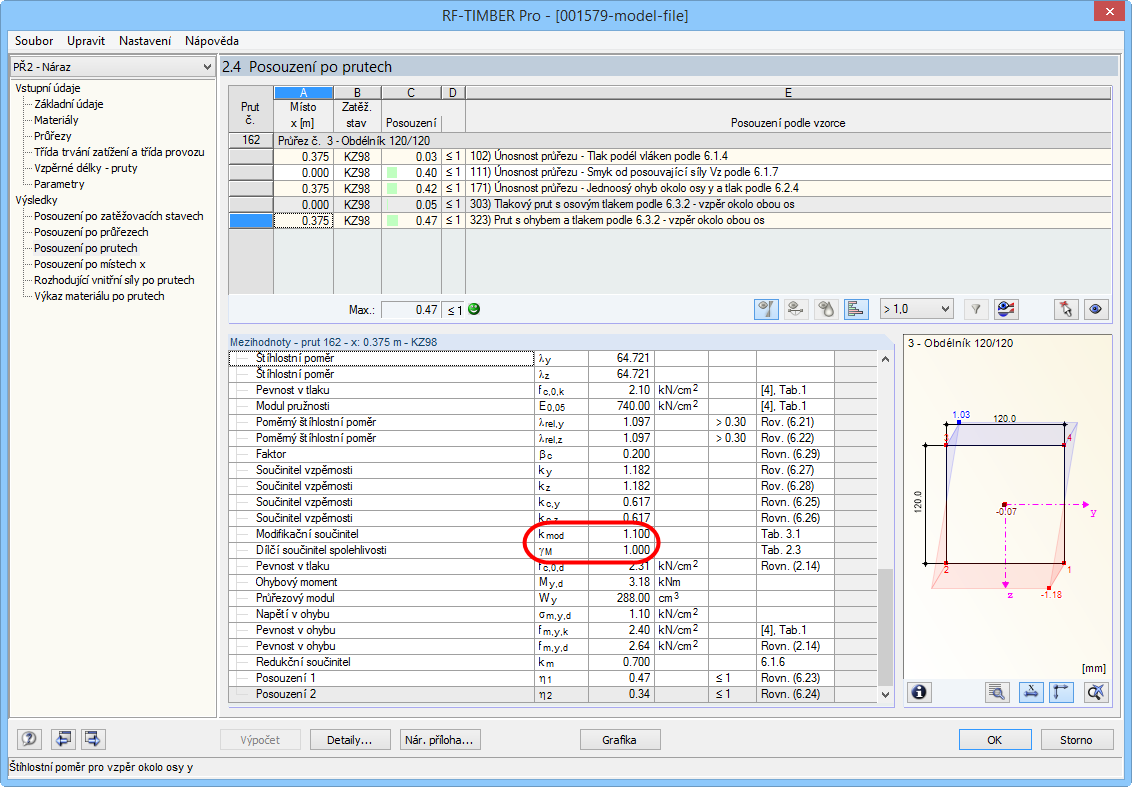
Task: Open the Soubor menu
Action: (34, 41)
